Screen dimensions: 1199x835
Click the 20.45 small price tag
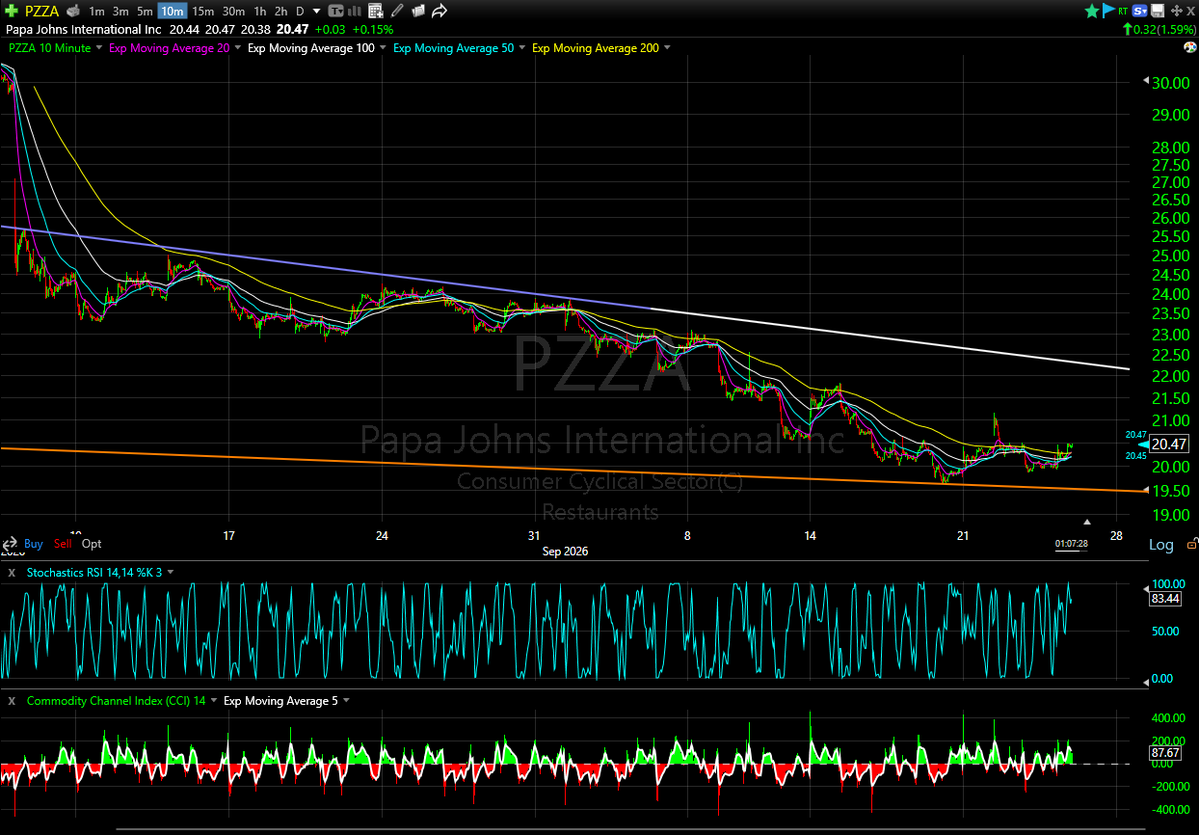click(x=1136, y=456)
